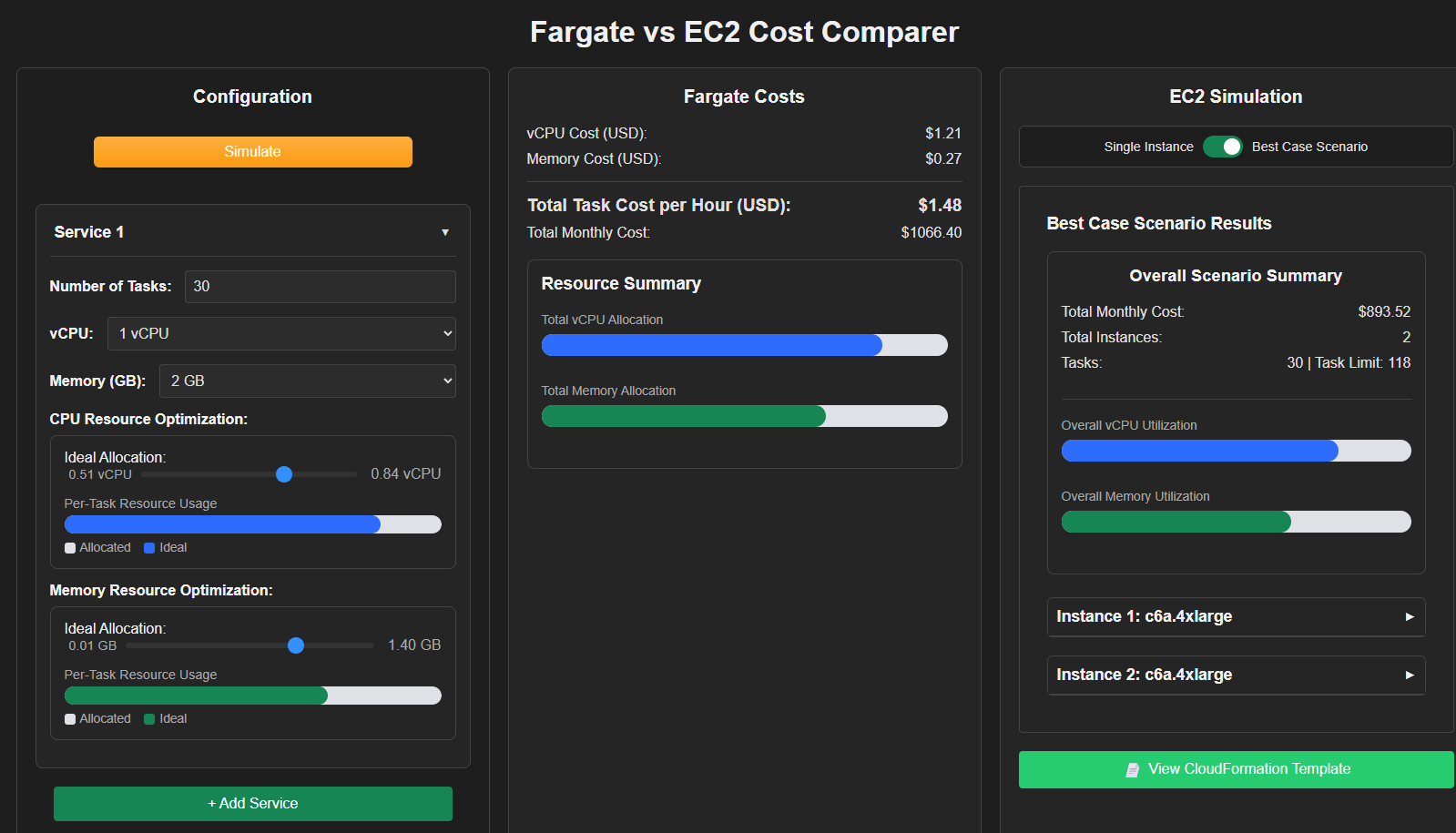Viewport: 1456px width, 833px height.
Task: Expand Instance 1 c6a.4xlarge details
Action: [x=1409, y=616]
